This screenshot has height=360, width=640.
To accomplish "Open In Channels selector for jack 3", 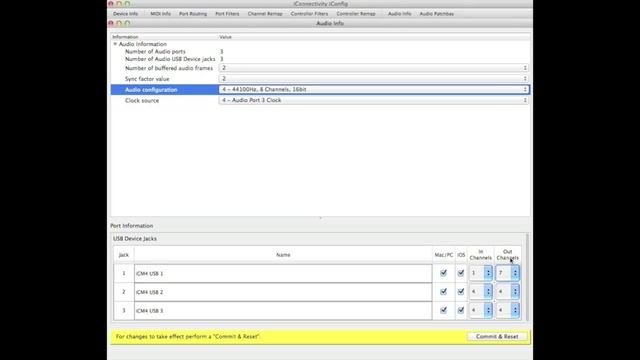I will (x=481, y=310).
